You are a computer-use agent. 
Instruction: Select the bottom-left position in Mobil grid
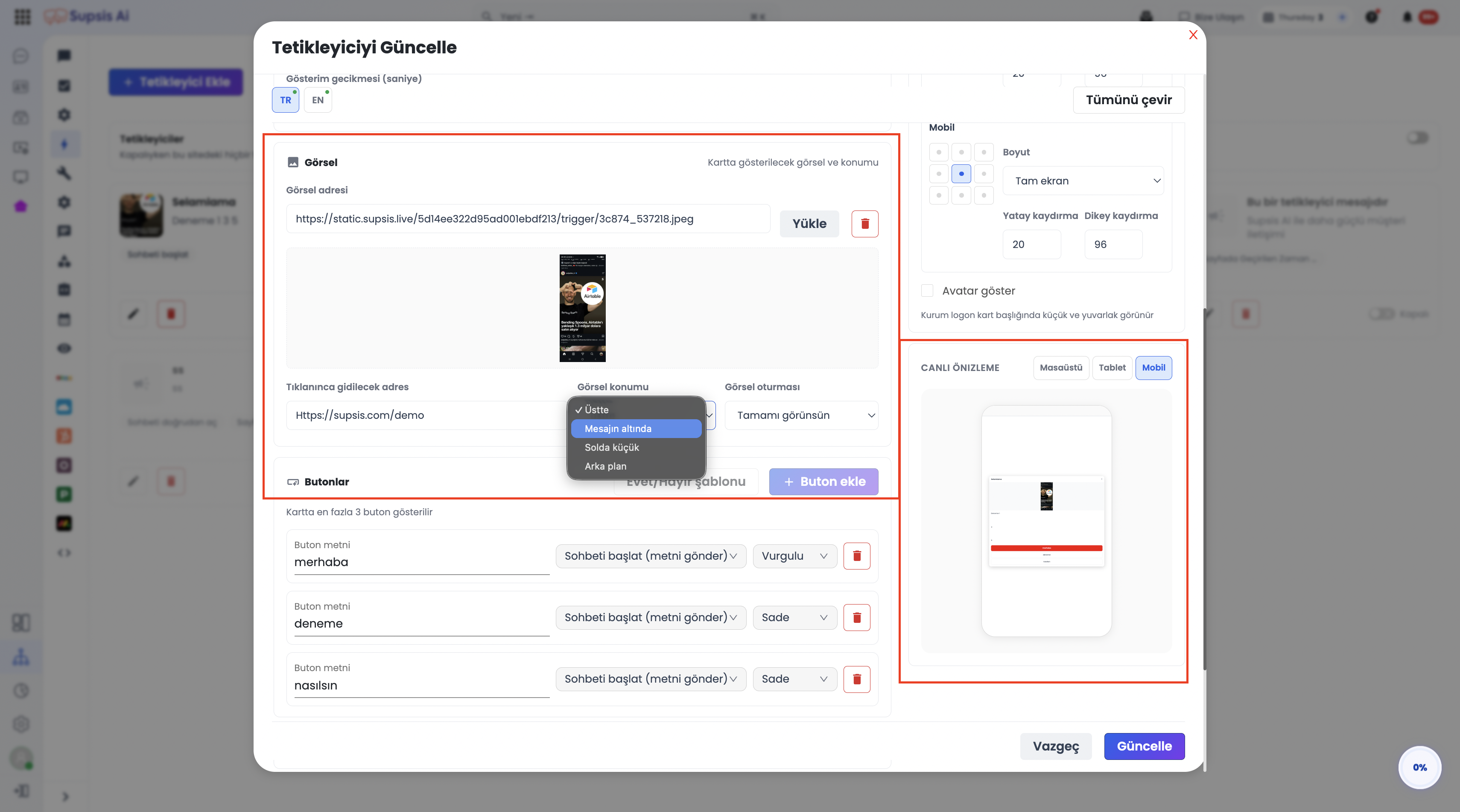(x=939, y=196)
